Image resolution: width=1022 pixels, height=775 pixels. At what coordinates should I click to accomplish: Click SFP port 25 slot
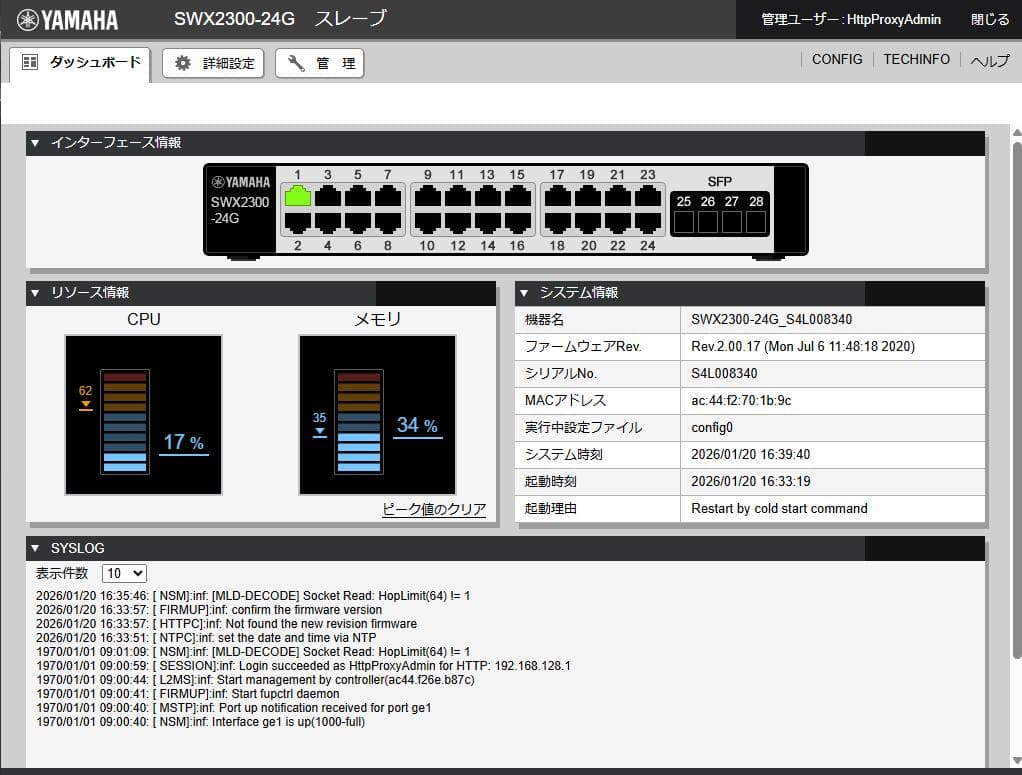683,222
